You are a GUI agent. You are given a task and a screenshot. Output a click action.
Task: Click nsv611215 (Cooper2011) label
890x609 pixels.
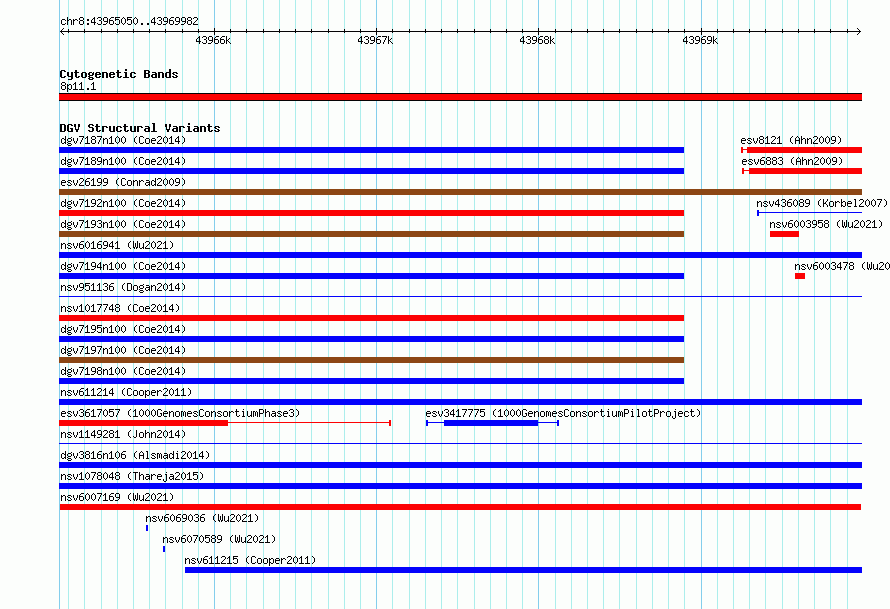(x=250, y=560)
